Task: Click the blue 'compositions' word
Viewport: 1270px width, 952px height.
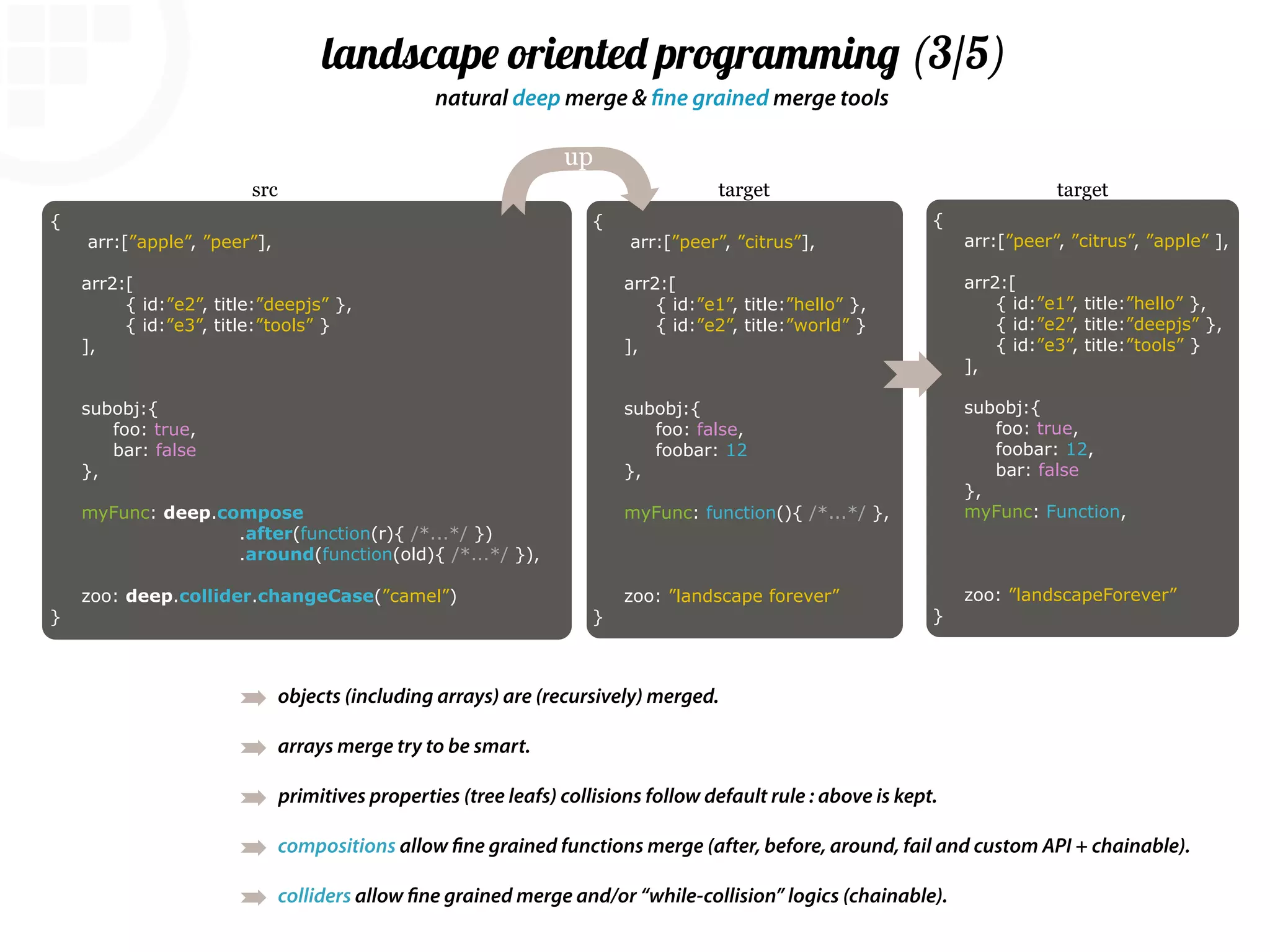Action: click(336, 846)
